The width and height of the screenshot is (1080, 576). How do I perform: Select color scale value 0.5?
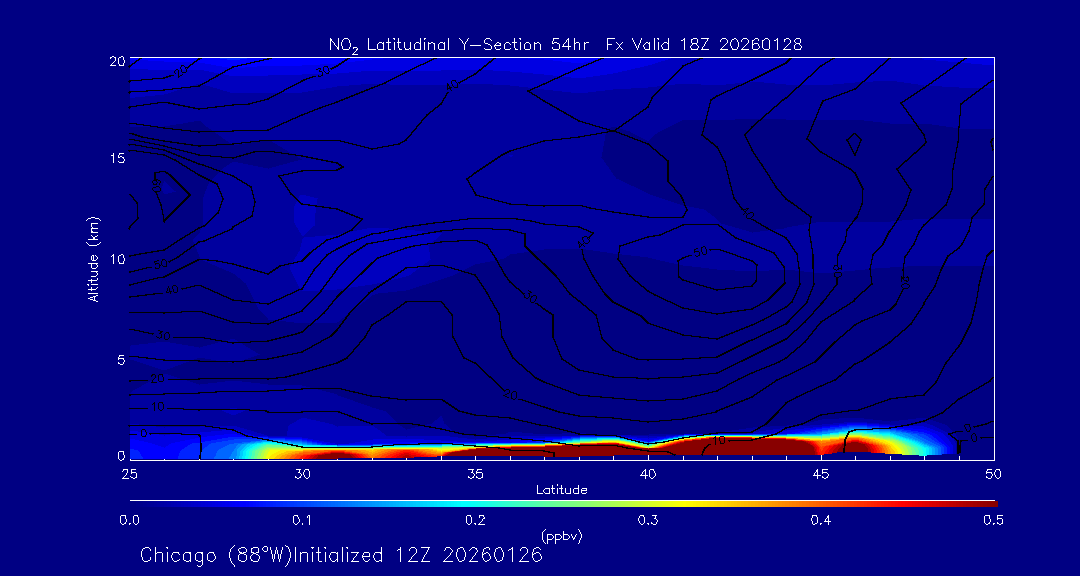[x=993, y=521]
